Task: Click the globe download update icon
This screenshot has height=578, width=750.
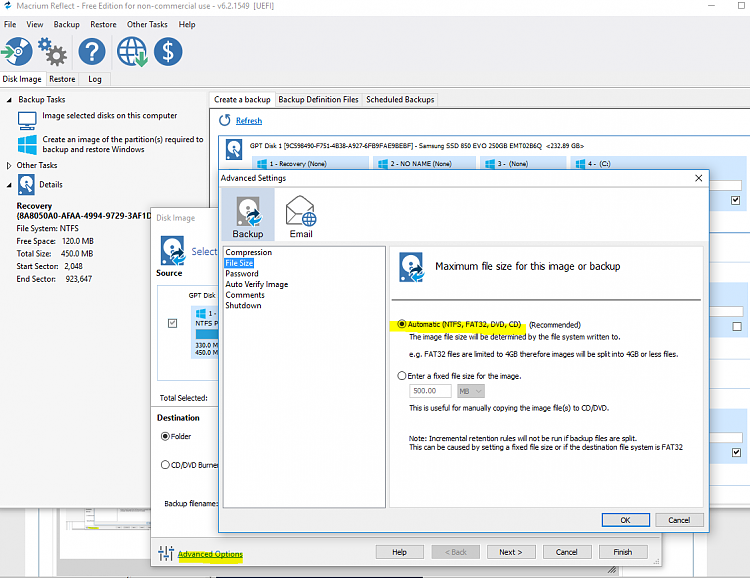Action: point(132,52)
